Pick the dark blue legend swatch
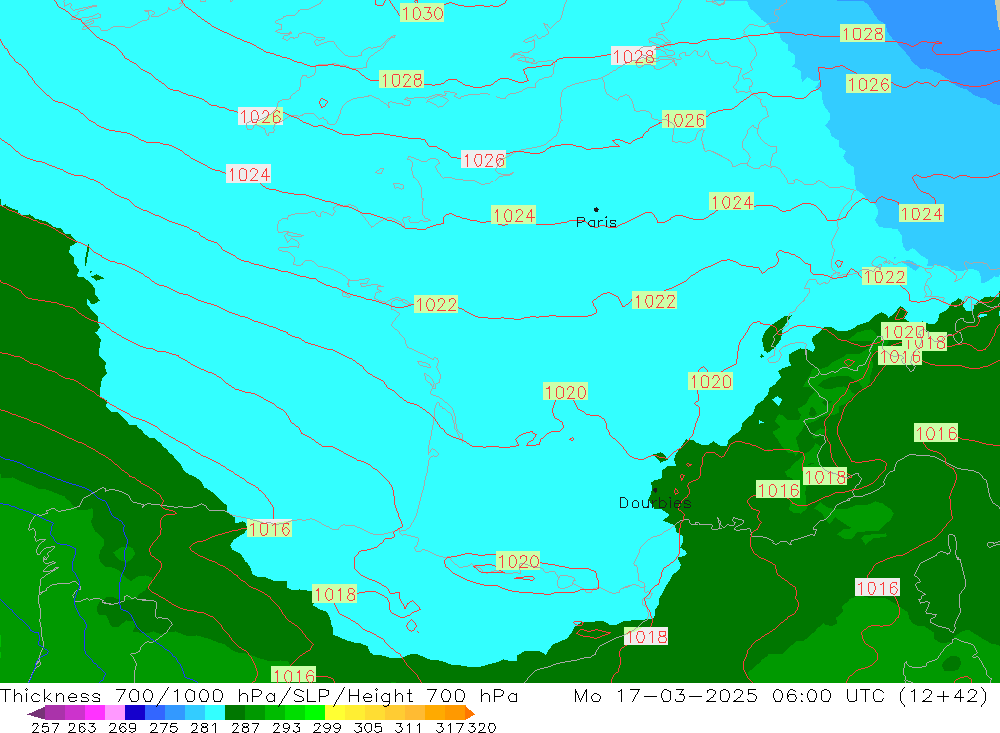Image resolution: width=1000 pixels, height=733 pixels. pos(135,713)
